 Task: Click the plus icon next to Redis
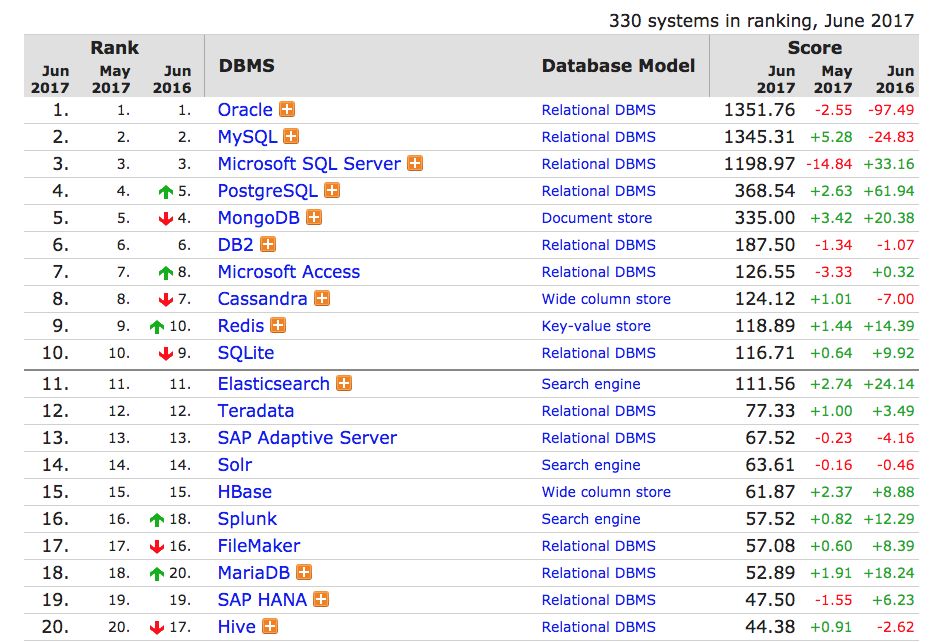tap(278, 326)
